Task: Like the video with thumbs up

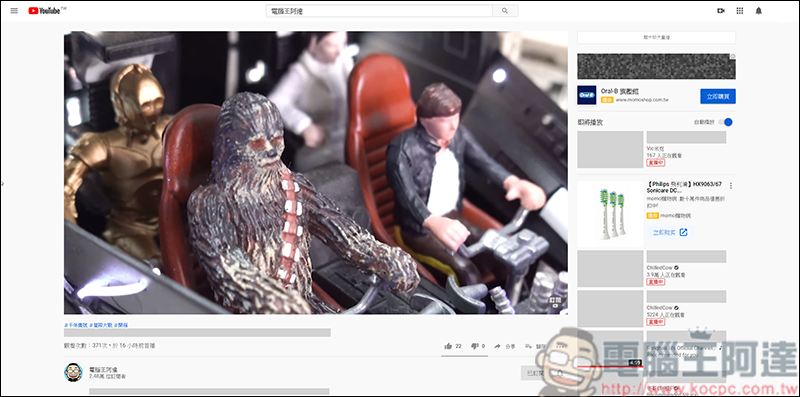Action: tap(448, 346)
